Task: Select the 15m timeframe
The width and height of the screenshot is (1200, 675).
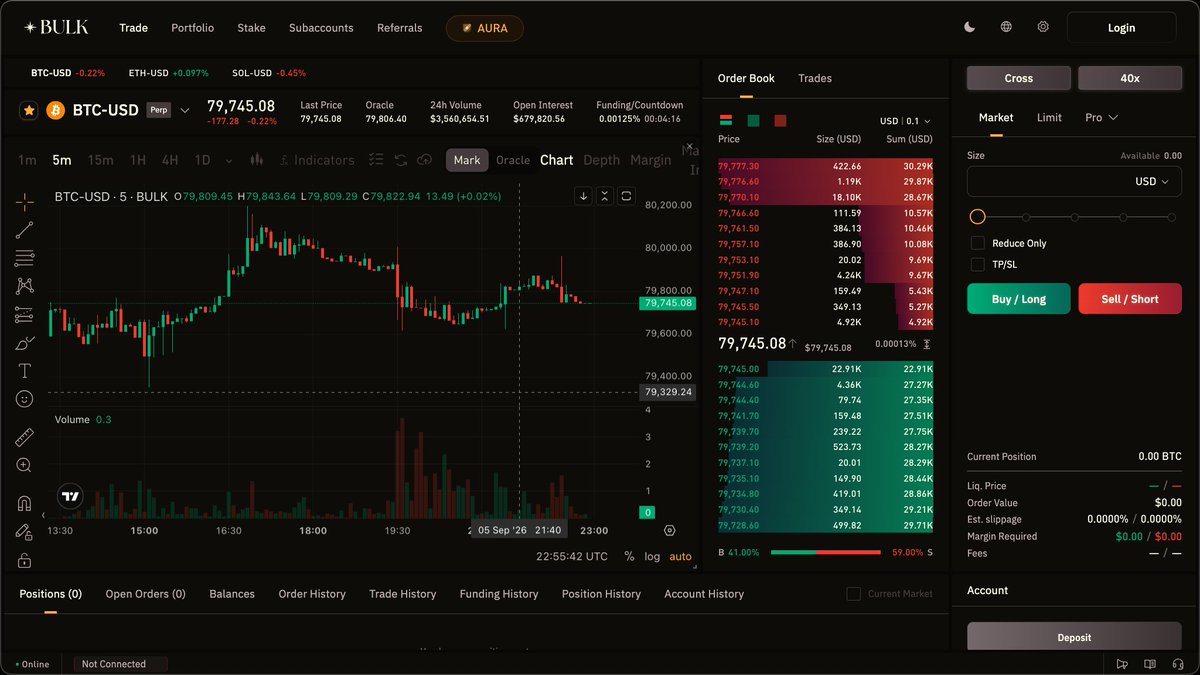Action: click(x=100, y=160)
